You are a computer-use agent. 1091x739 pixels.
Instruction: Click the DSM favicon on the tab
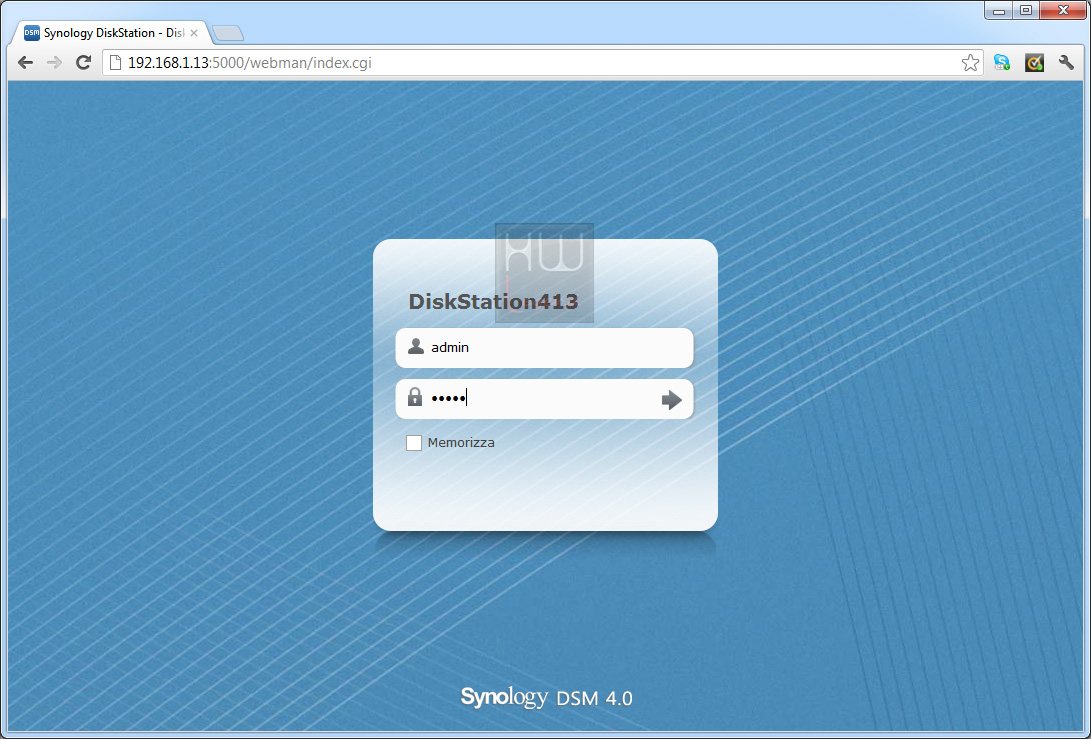click(32, 33)
